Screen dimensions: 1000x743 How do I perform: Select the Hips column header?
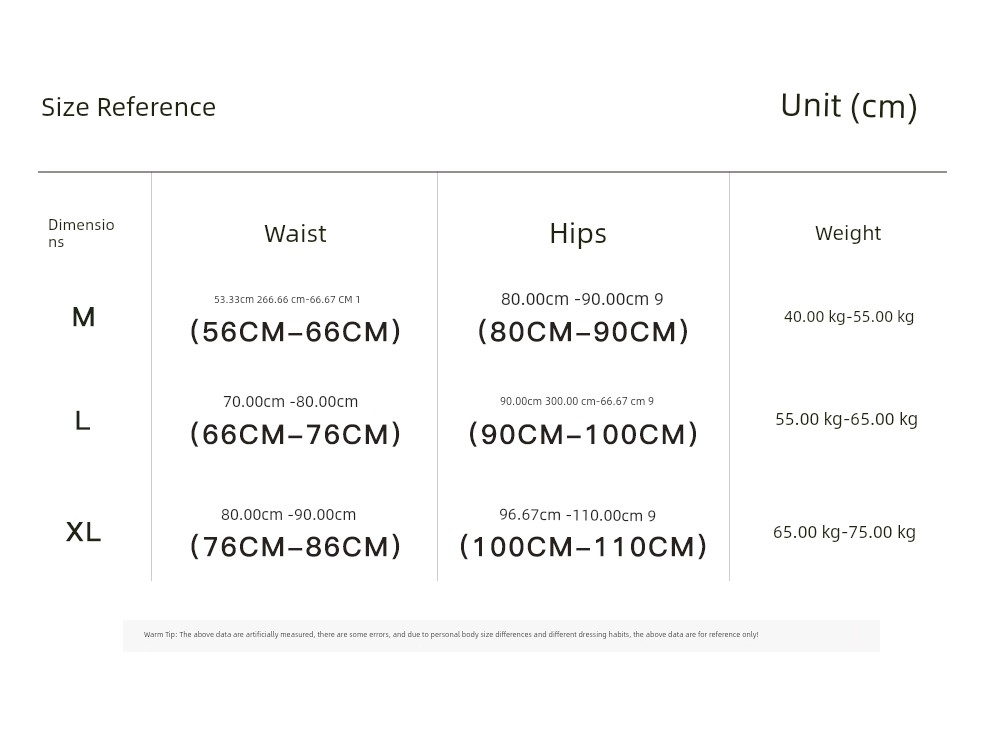click(x=578, y=233)
